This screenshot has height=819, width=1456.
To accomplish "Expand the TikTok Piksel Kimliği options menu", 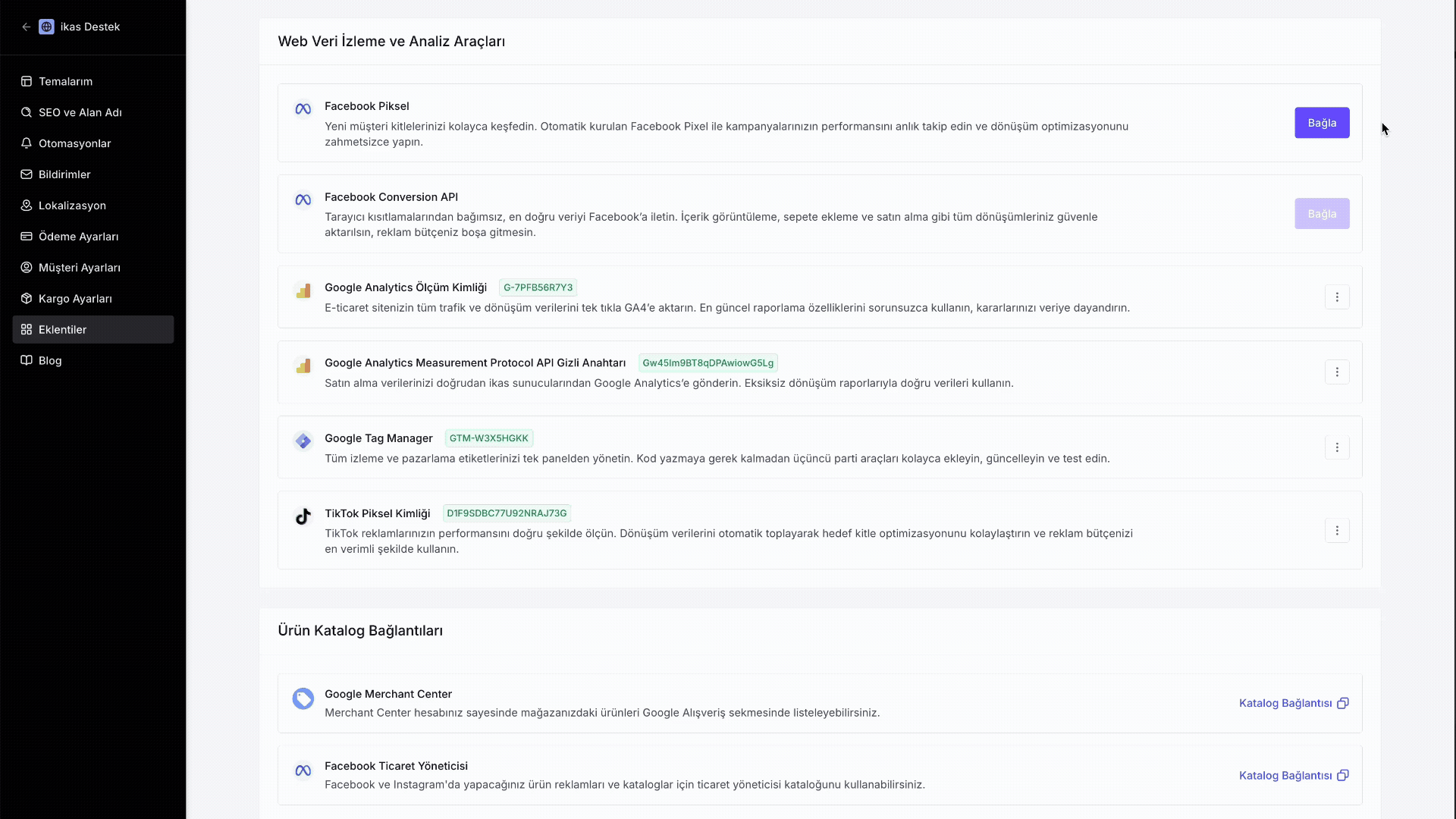I will pyautogui.click(x=1337, y=531).
